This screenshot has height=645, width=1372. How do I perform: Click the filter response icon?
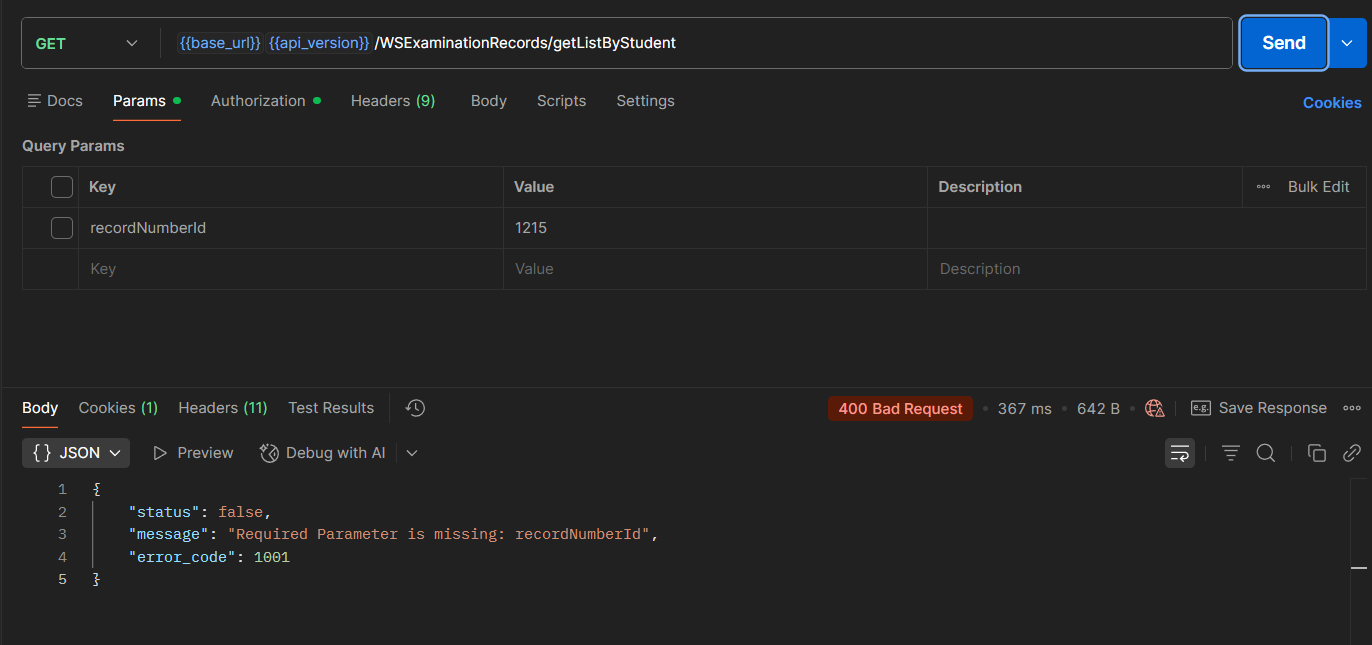pyautogui.click(x=1231, y=453)
